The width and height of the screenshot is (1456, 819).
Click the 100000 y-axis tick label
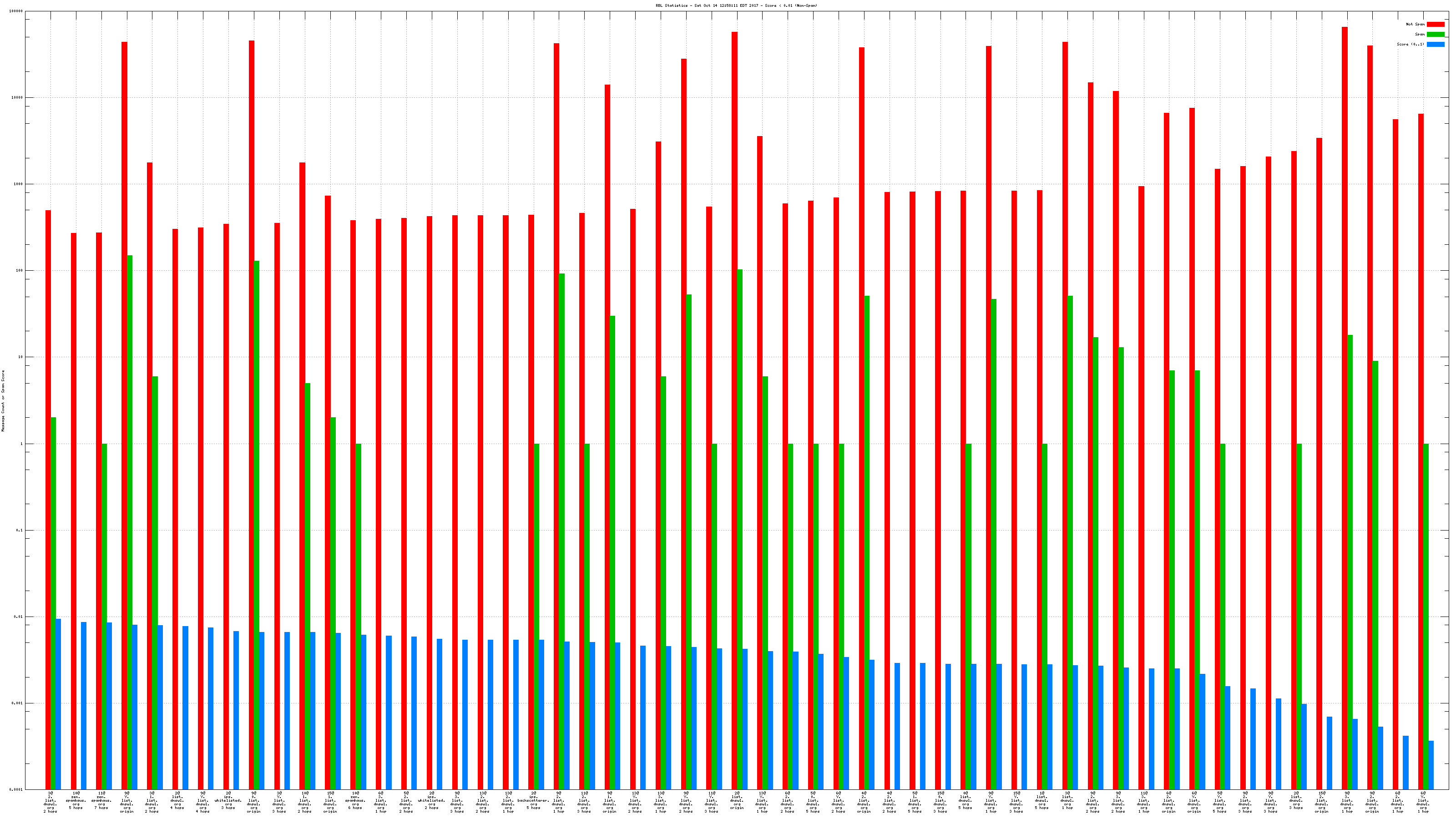tap(16, 11)
